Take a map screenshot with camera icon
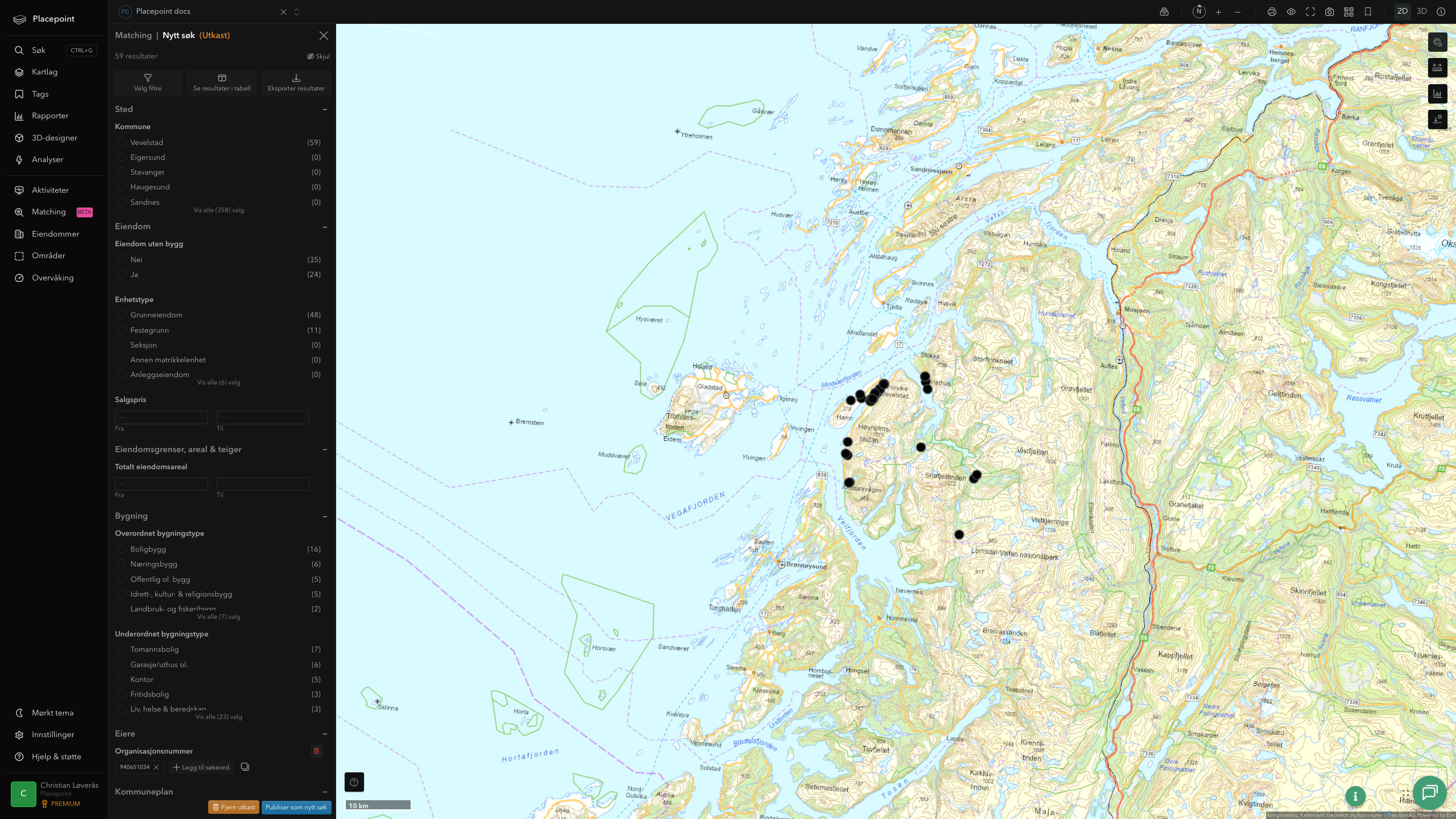This screenshot has width=1456, height=819. 1330,12
